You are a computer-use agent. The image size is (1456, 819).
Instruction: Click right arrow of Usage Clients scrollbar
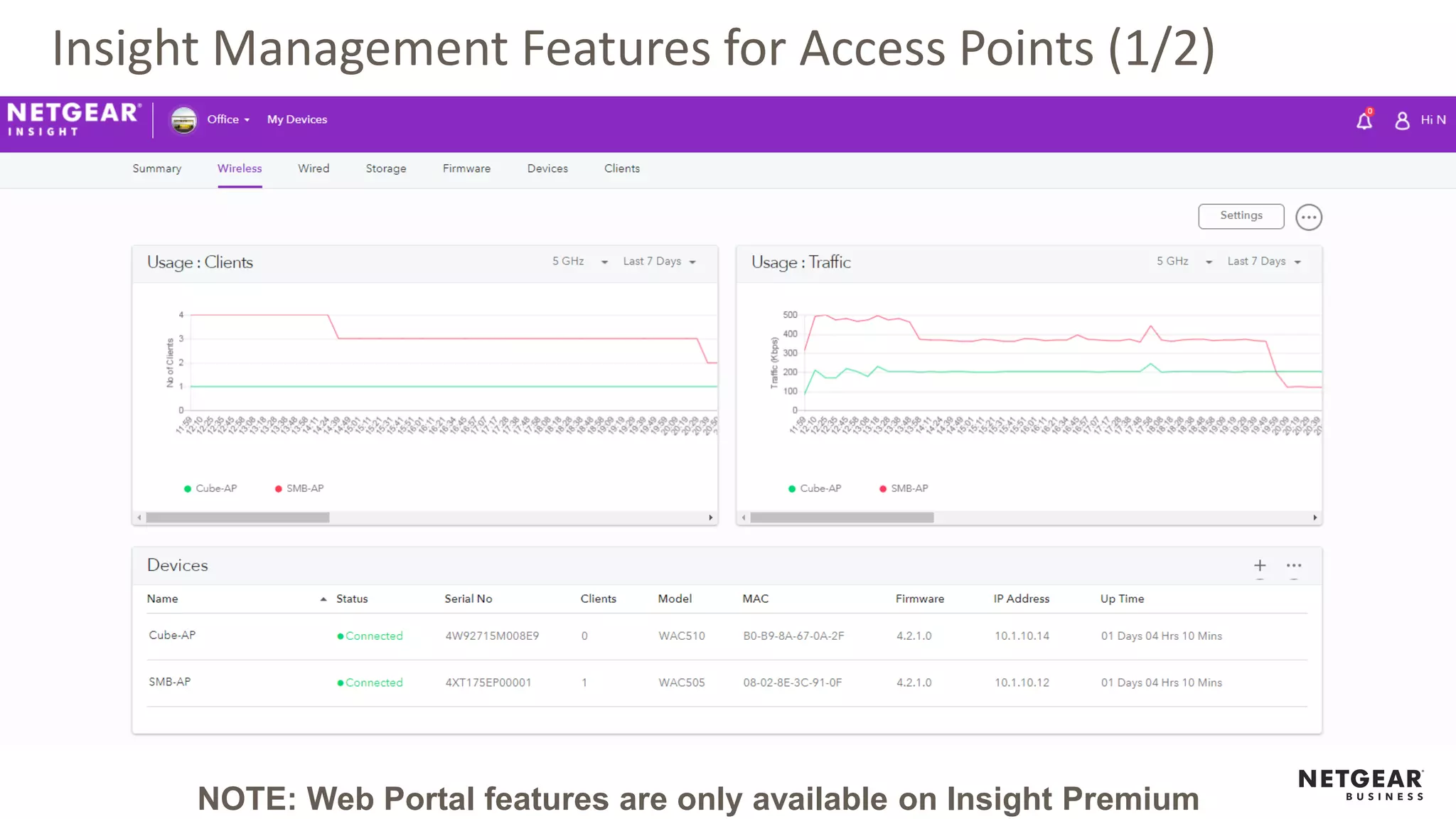[x=711, y=518]
